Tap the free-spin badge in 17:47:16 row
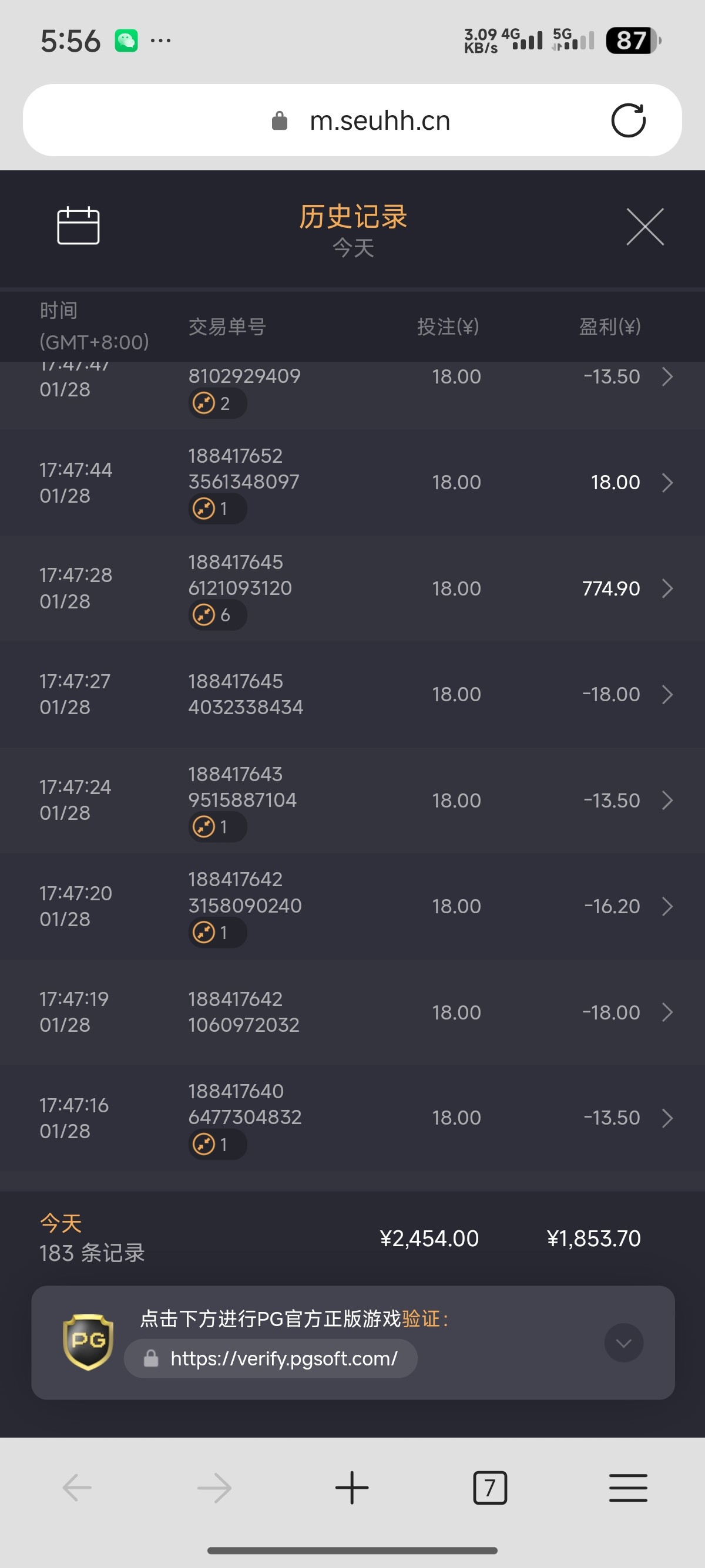705x1568 pixels. point(217,1145)
